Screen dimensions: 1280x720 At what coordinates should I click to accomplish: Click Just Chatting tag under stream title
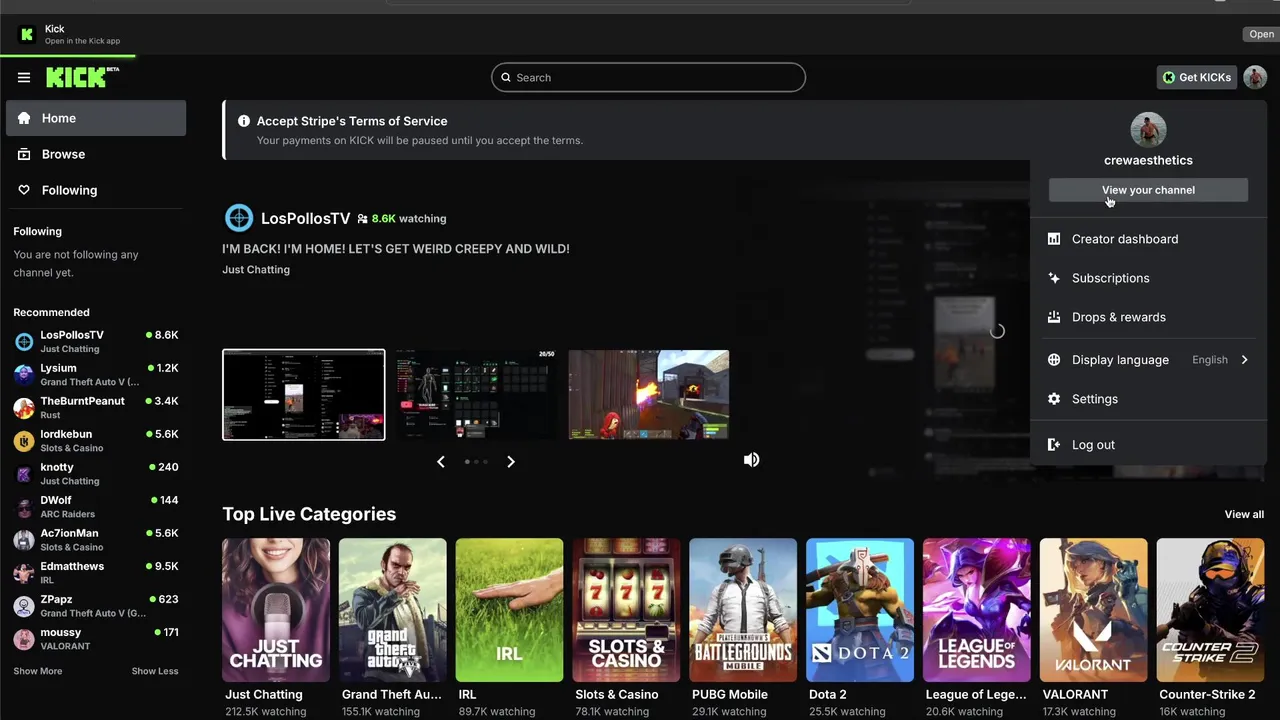click(256, 270)
